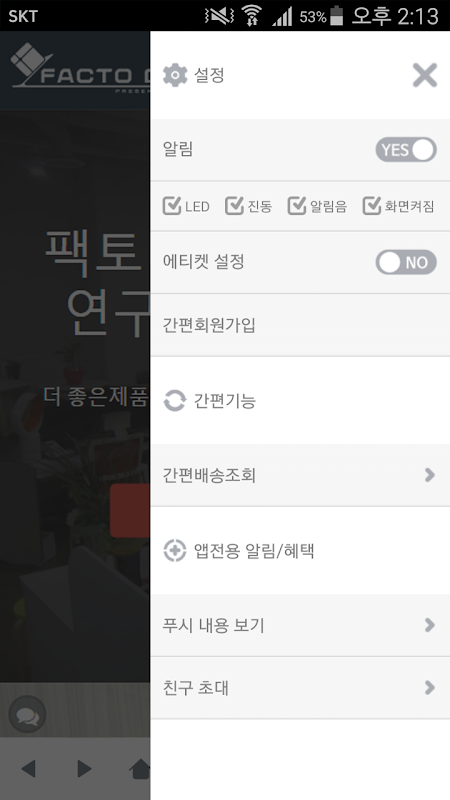Uncheck the 알림음 checkbox
Image resolution: width=450 pixels, height=800 pixels.
(x=296, y=206)
